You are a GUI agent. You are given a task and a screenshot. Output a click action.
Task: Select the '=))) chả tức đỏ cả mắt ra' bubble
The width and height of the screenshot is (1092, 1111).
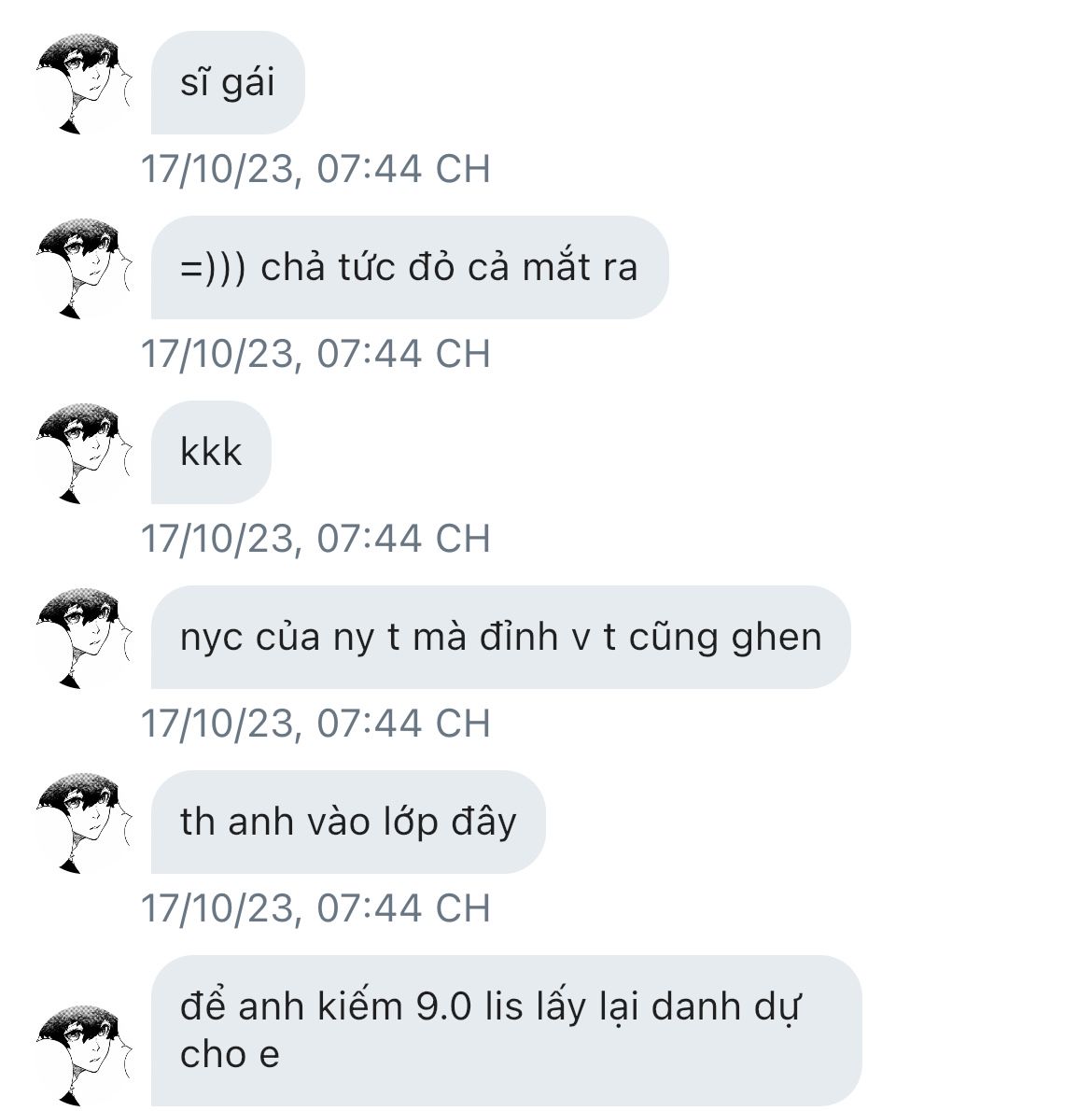410,268
